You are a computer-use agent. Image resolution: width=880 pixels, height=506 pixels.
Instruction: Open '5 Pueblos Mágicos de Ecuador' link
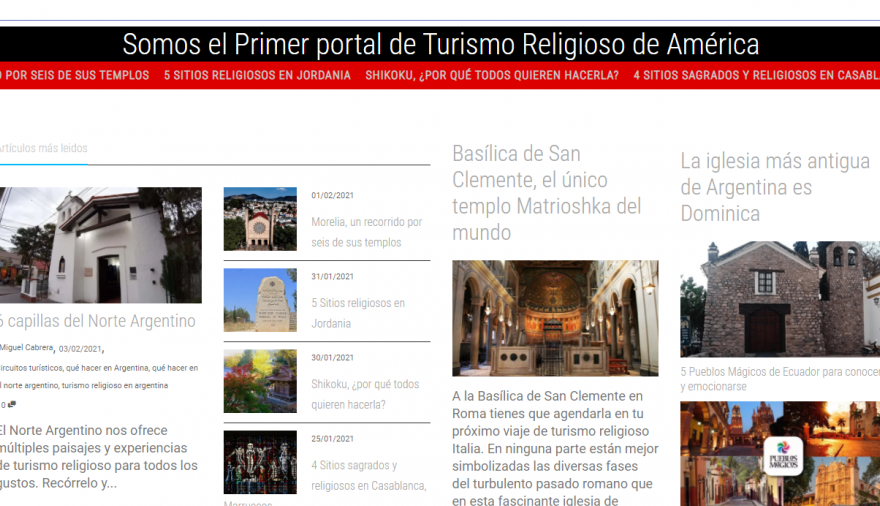pos(780,379)
